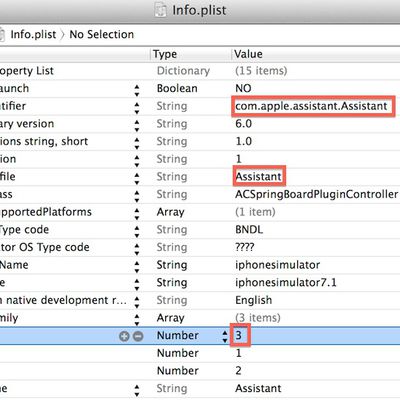Screen dimensions: 400x400
Task: Select the English value
Action: [x=254, y=300]
